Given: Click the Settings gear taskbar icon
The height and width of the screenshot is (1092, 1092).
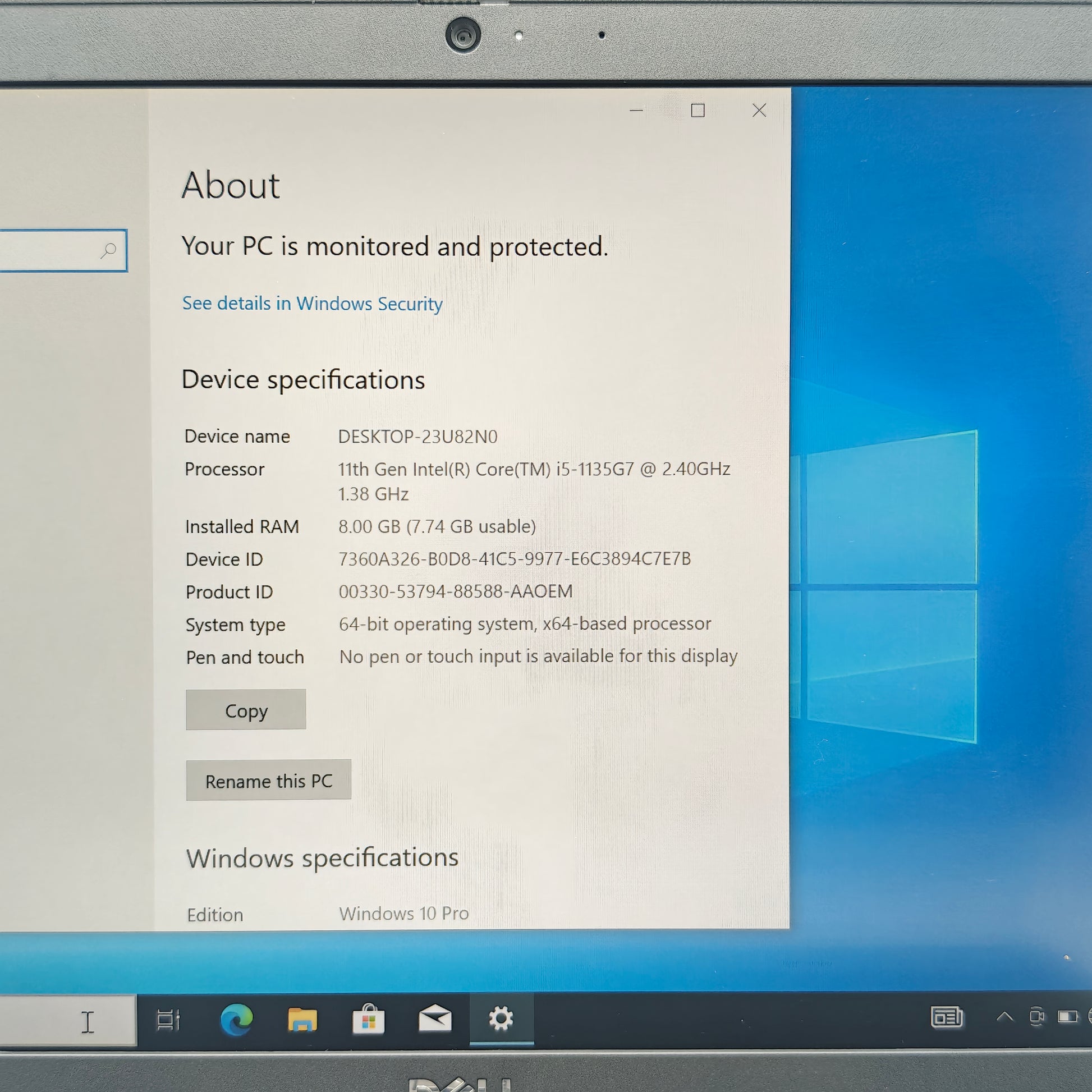Looking at the screenshot, I should coord(501,1019).
